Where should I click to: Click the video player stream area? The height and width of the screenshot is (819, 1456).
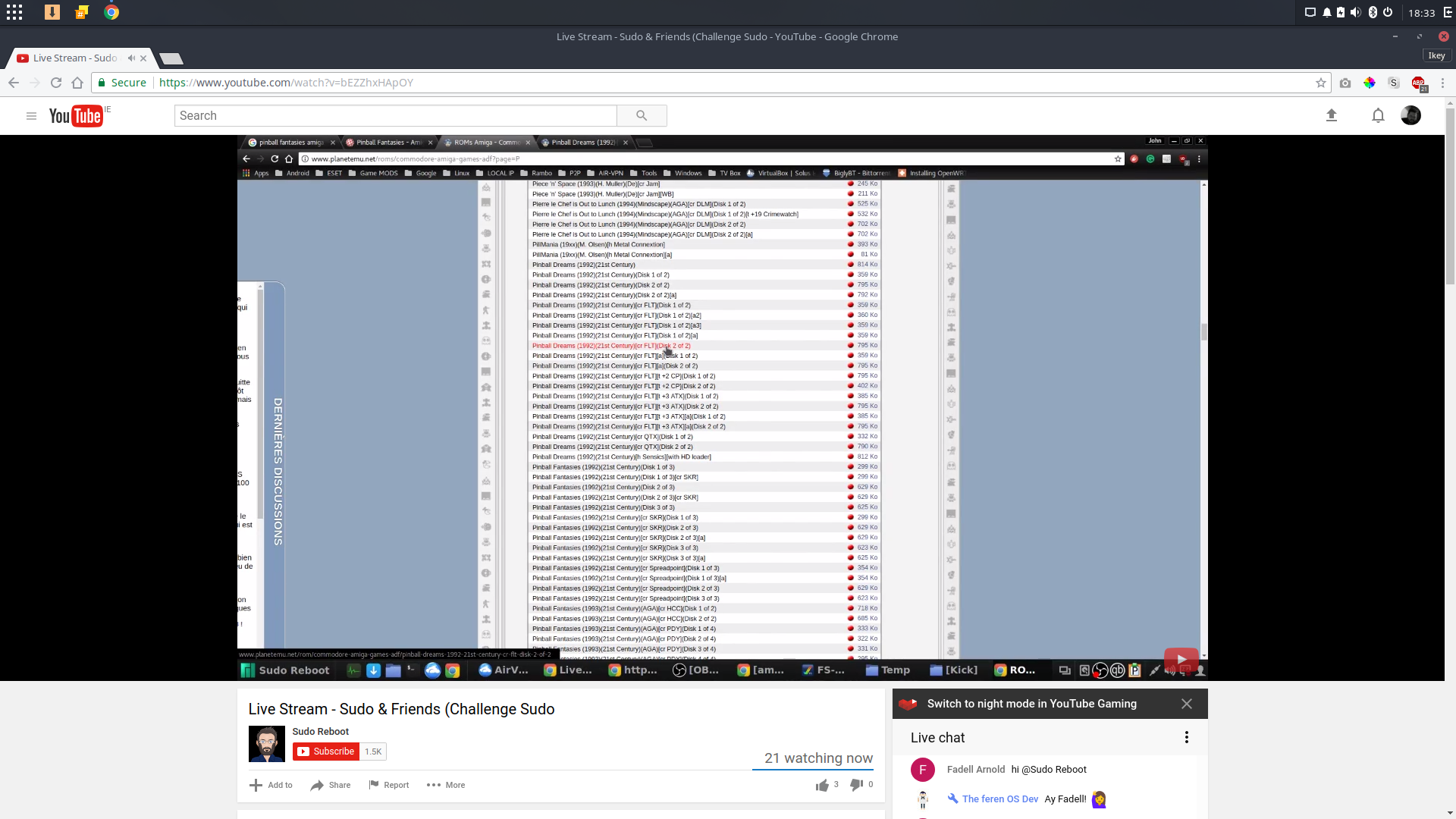pyautogui.click(x=722, y=408)
